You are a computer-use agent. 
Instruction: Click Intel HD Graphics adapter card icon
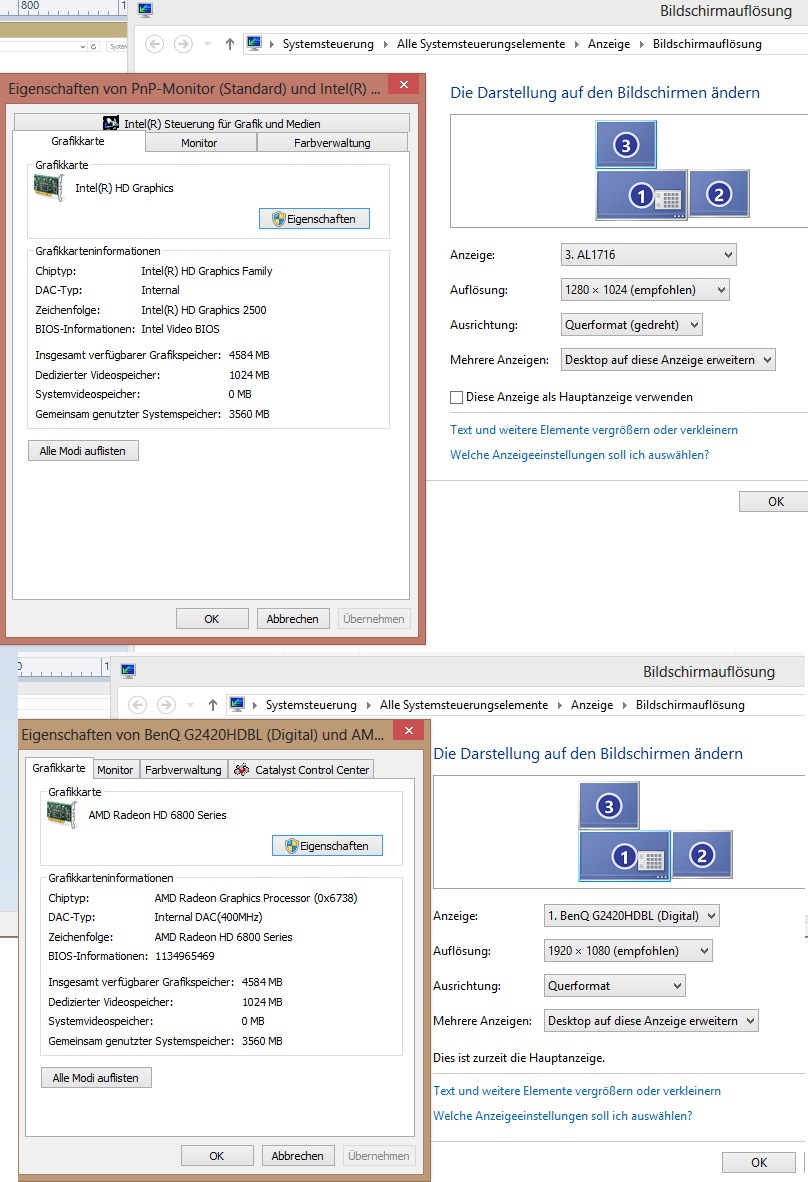coord(49,187)
